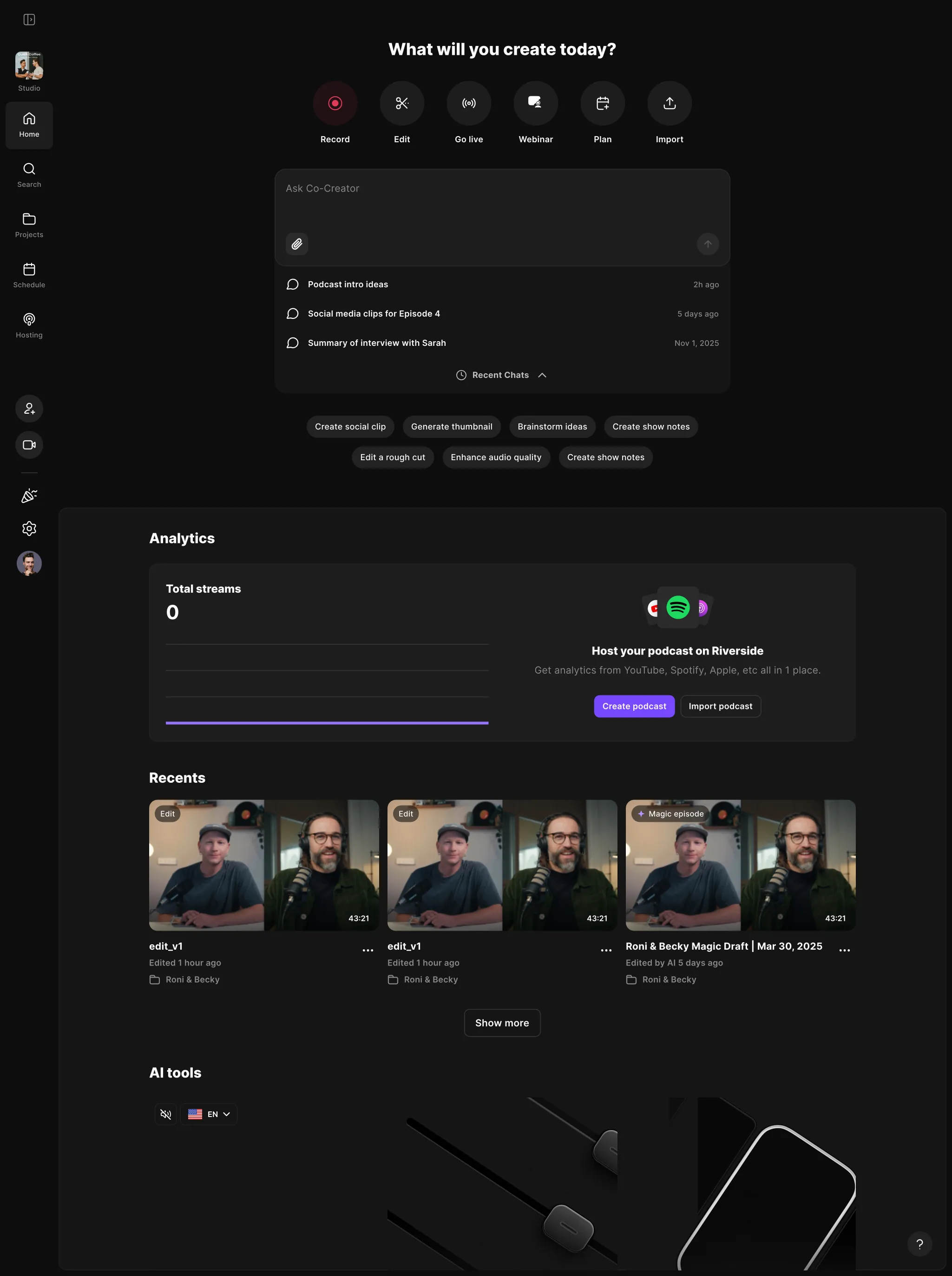Image resolution: width=952 pixels, height=1276 pixels.
Task: Click the Magic episode badge
Action: pyautogui.click(x=670, y=813)
